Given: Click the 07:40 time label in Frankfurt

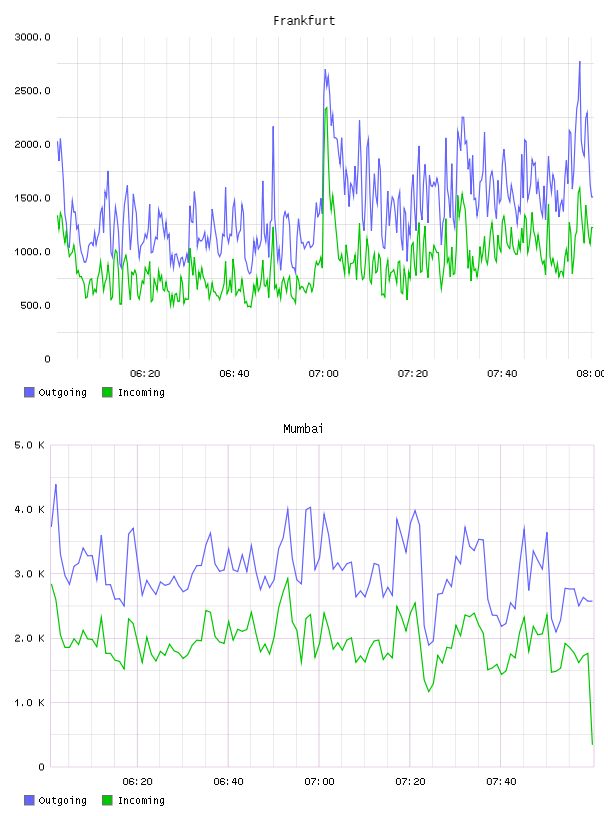Looking at the screenshot, I should click(x=502, y=374).
